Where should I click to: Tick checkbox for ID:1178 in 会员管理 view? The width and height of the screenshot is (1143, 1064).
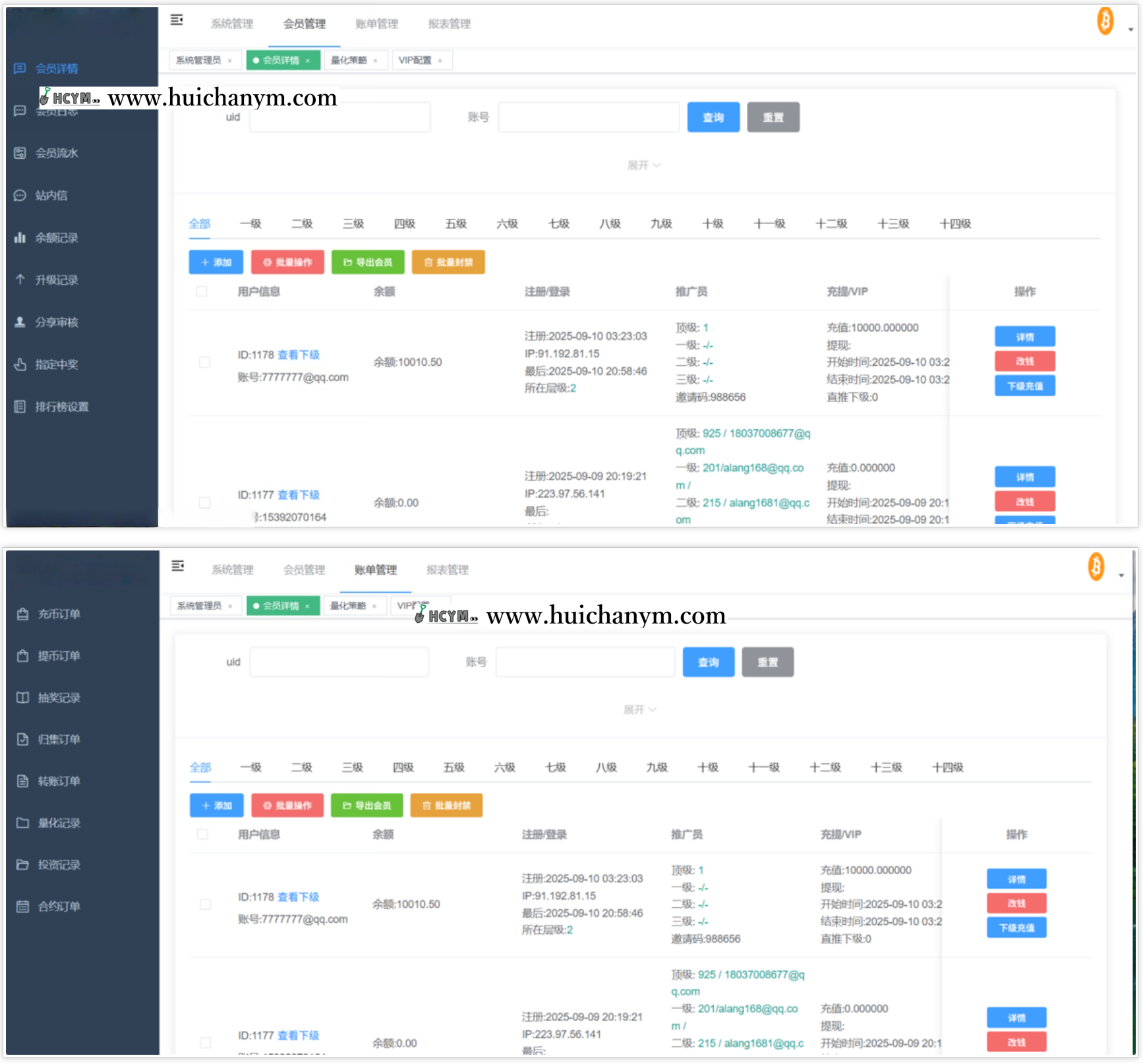click(x=205, y=362)
